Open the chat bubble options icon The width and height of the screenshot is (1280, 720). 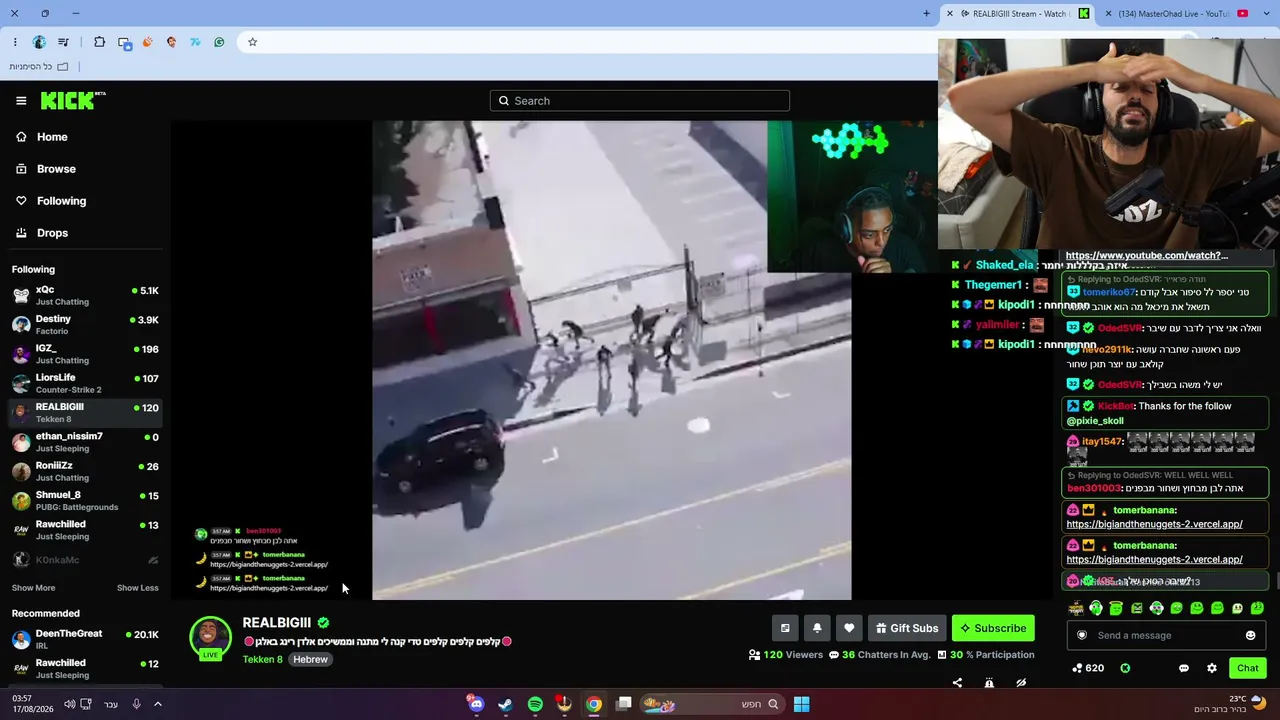1184,668
